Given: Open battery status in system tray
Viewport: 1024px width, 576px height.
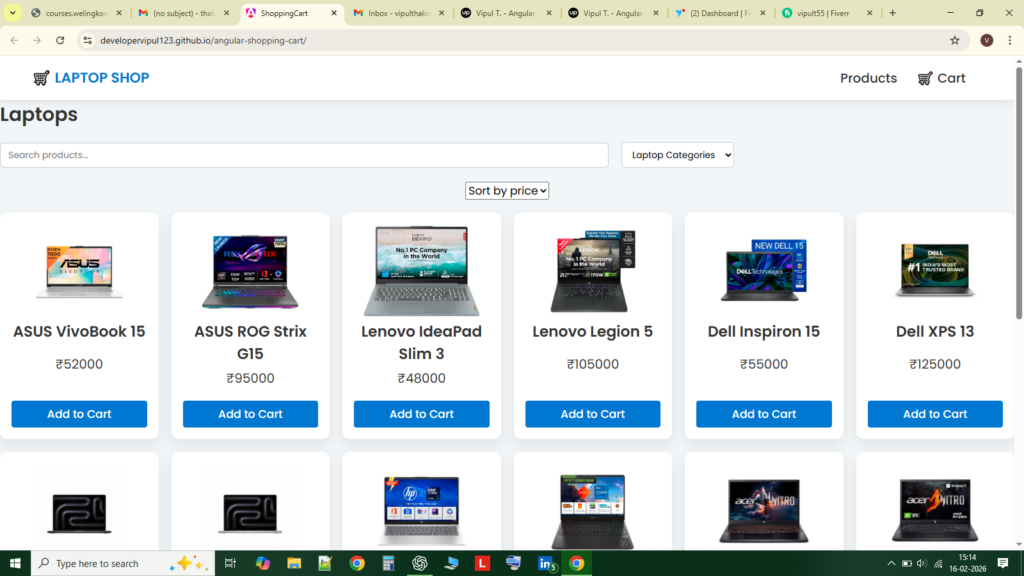Looking at the screenshot, I should coord(906,563).
